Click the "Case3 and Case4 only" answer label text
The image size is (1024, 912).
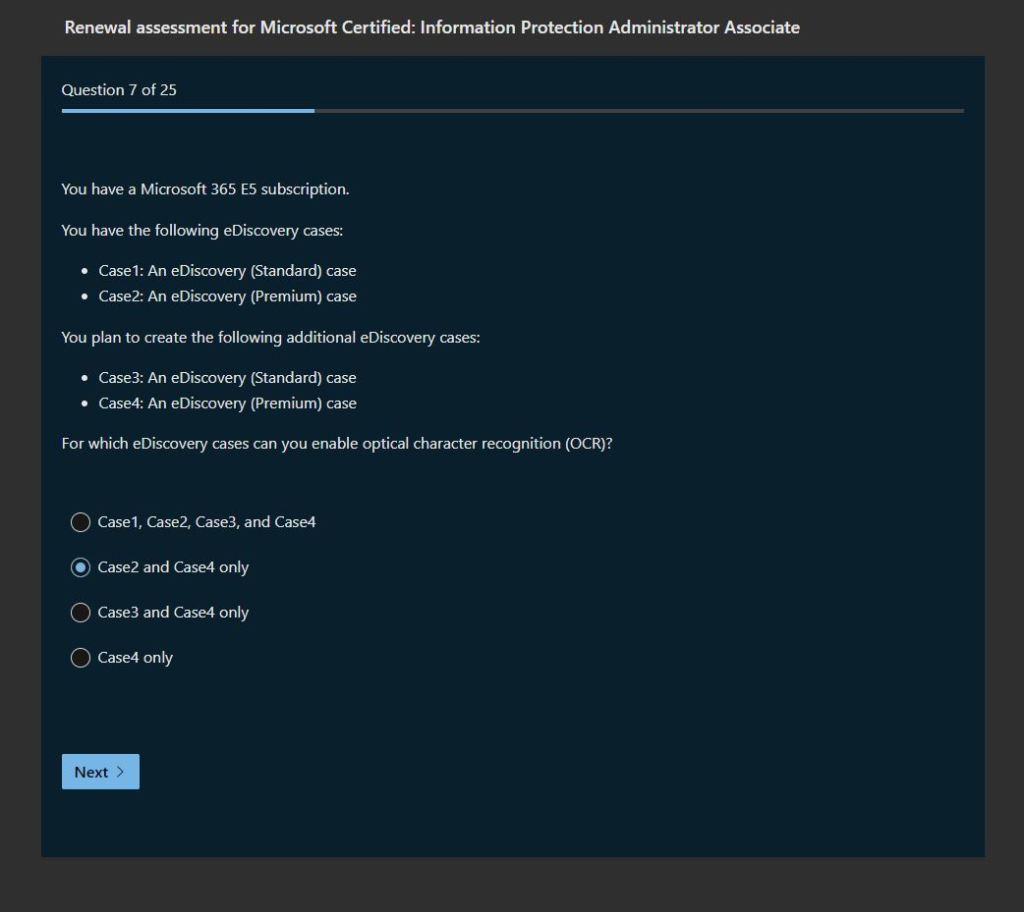point(173,612)
